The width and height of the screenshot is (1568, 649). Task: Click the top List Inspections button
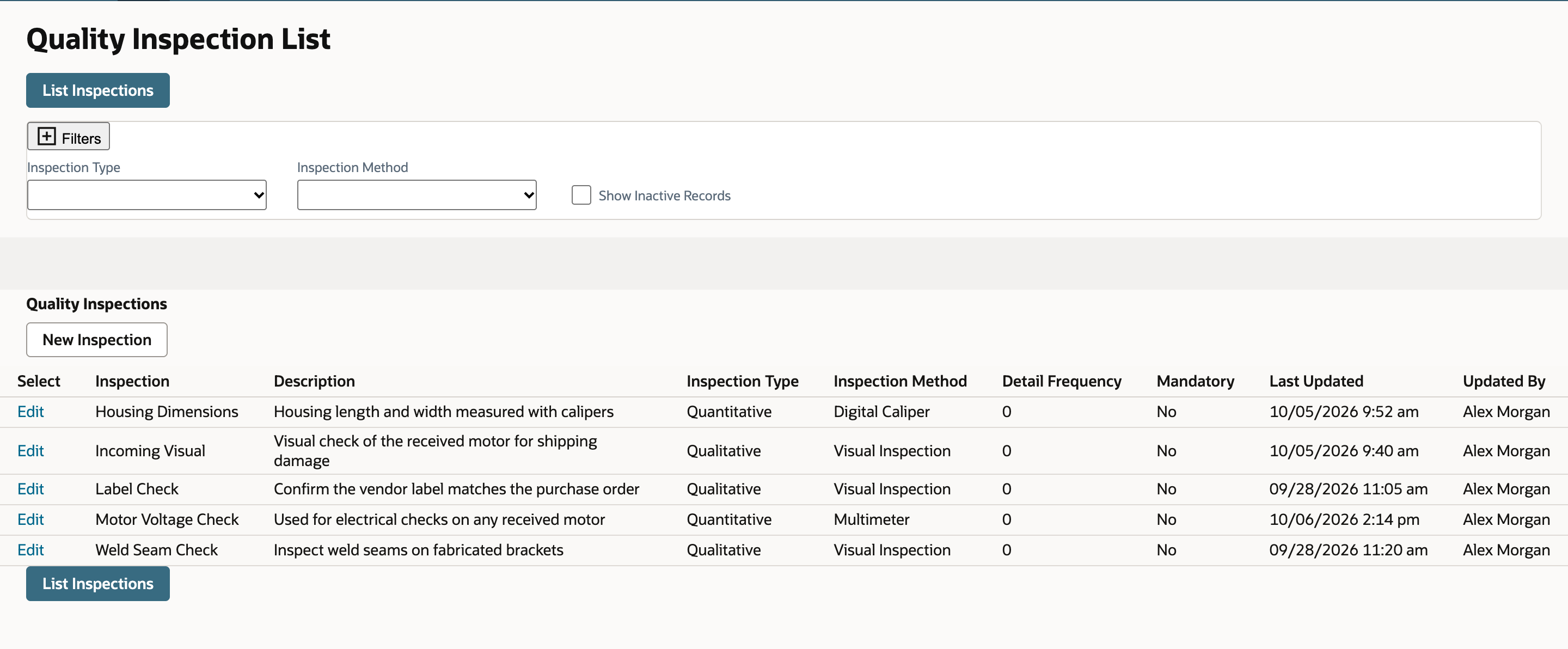pos(98,91)
